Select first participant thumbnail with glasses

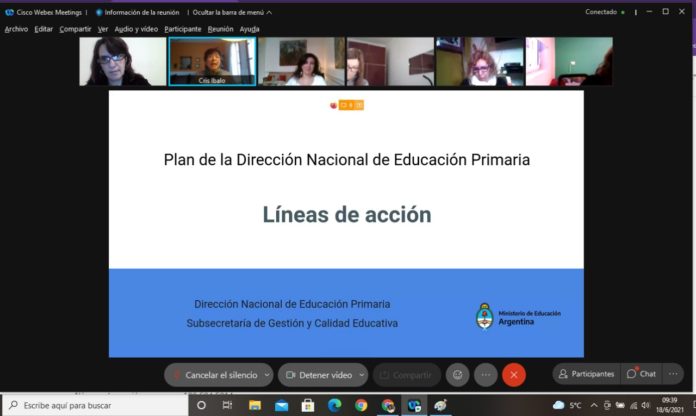pyautogui.click(x=123, y=61)
